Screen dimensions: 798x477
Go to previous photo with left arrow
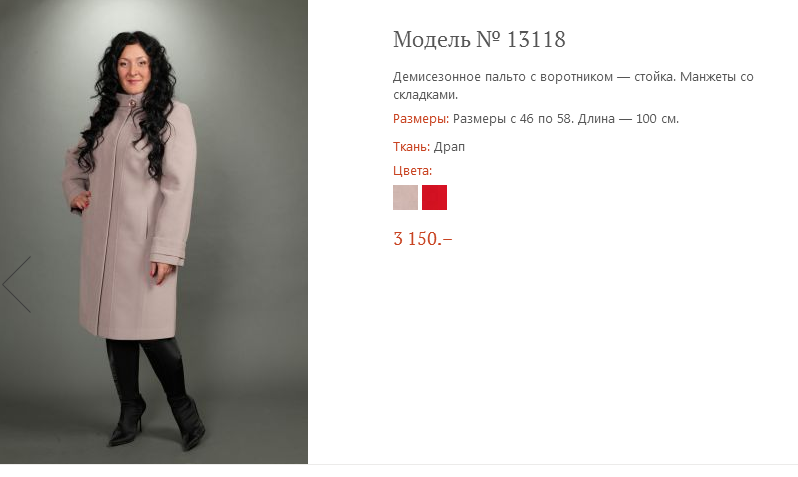(x=17, y=284)
